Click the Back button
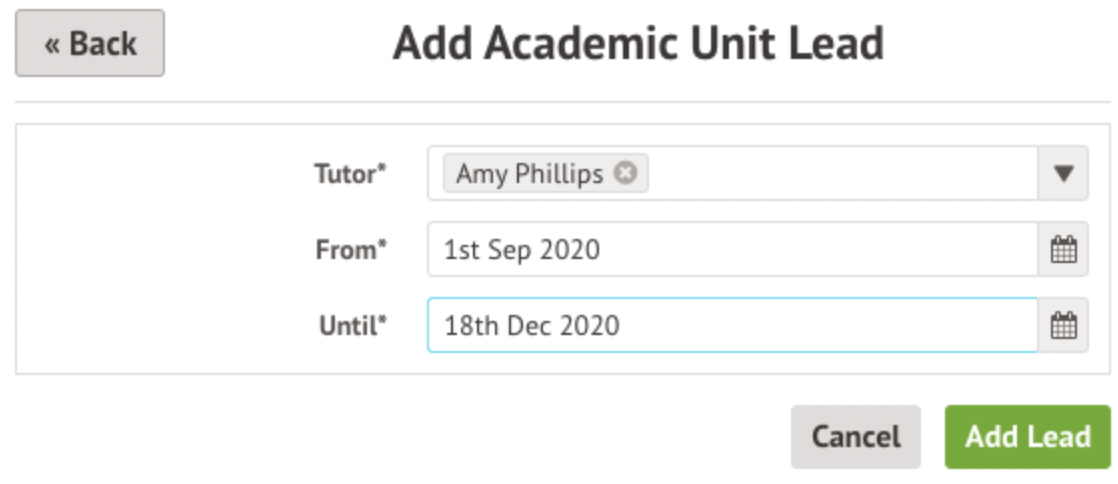Screen dimensions: 1118x484 pos(90,44)
